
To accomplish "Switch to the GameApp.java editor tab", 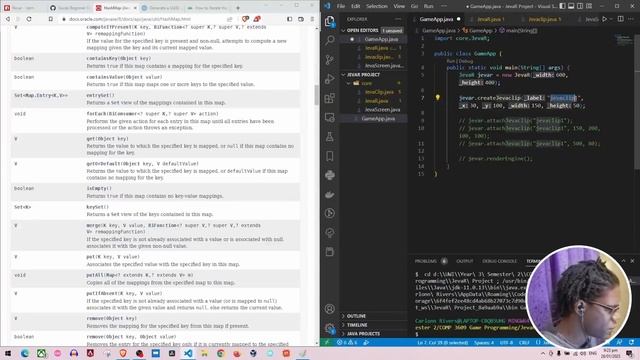I will tap(436, 19).
